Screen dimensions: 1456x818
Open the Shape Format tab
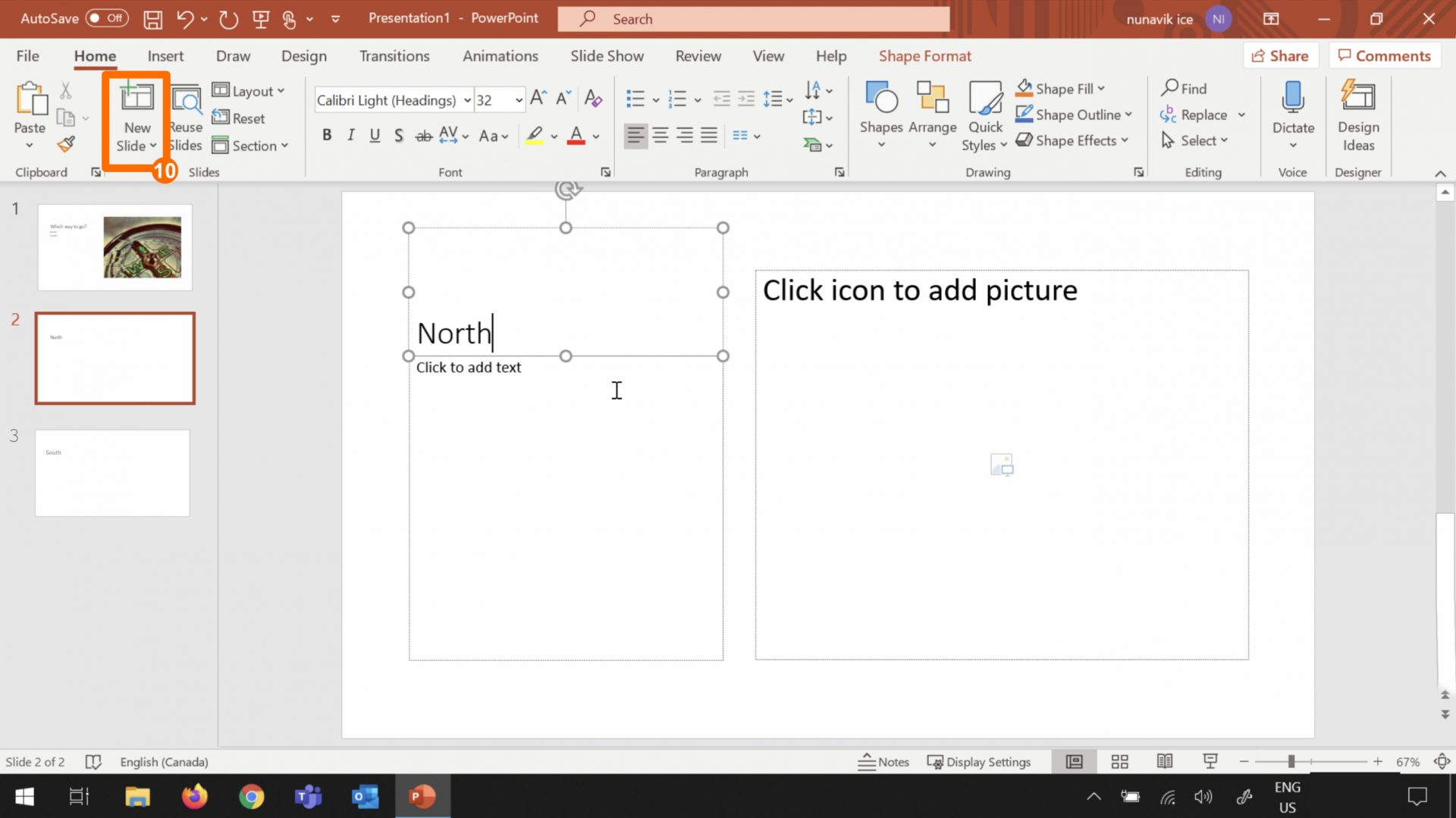pos(924,55)
